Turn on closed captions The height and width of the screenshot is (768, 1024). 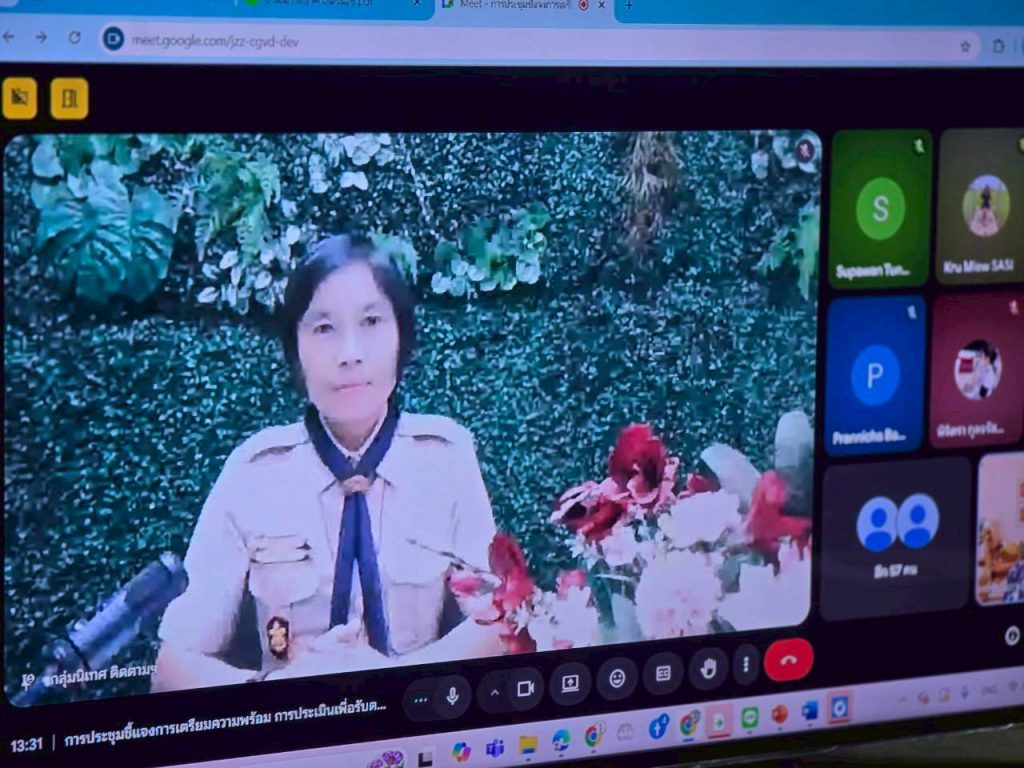[662, 673]
